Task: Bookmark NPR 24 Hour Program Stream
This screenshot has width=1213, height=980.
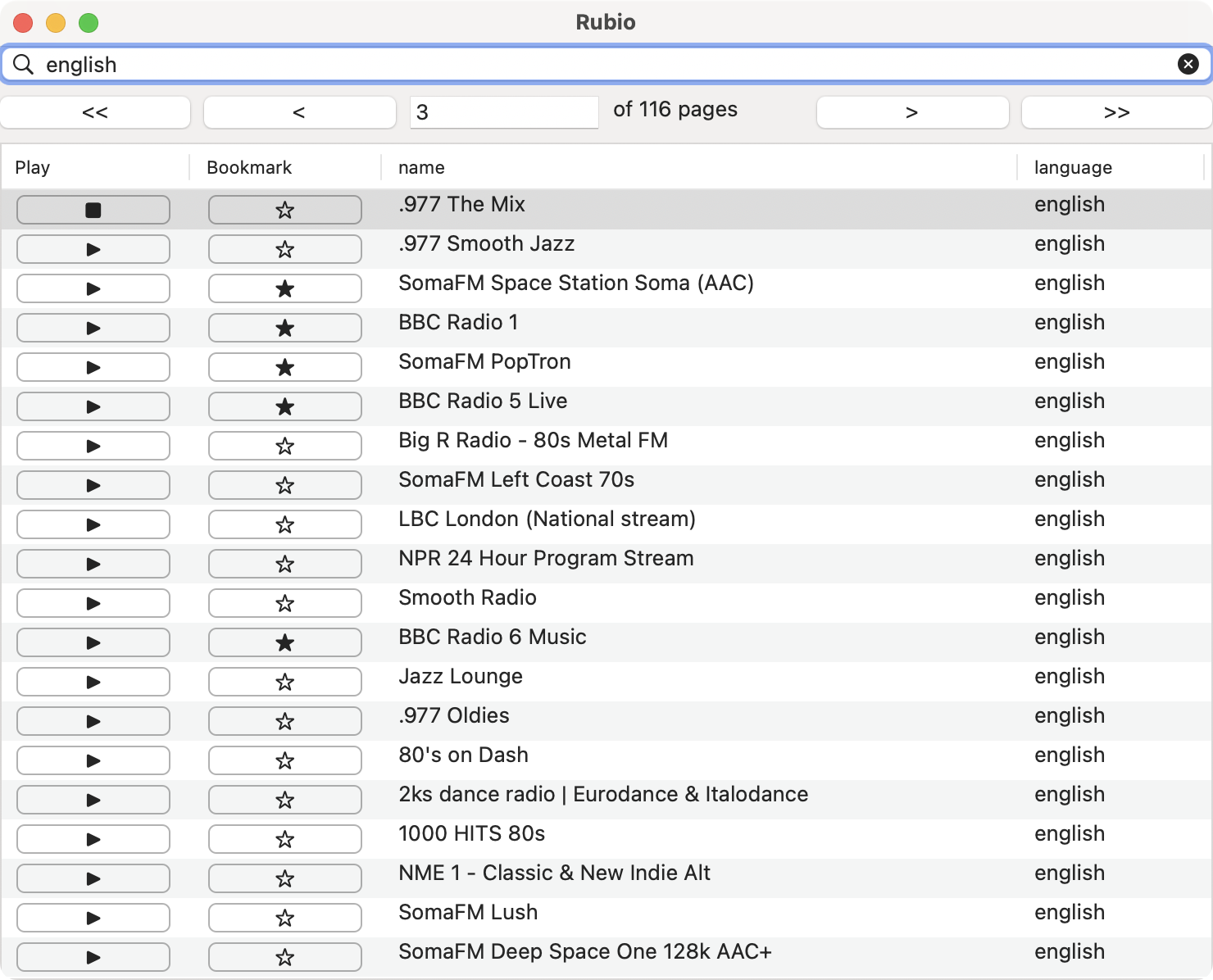Action: pos(285,564)
